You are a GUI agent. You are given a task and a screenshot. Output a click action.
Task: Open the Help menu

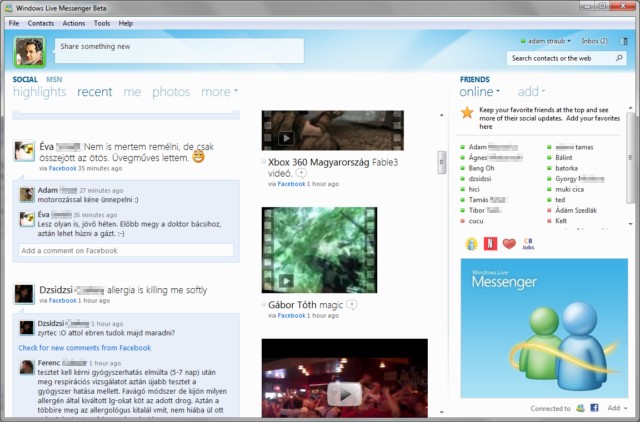[126, 23]
